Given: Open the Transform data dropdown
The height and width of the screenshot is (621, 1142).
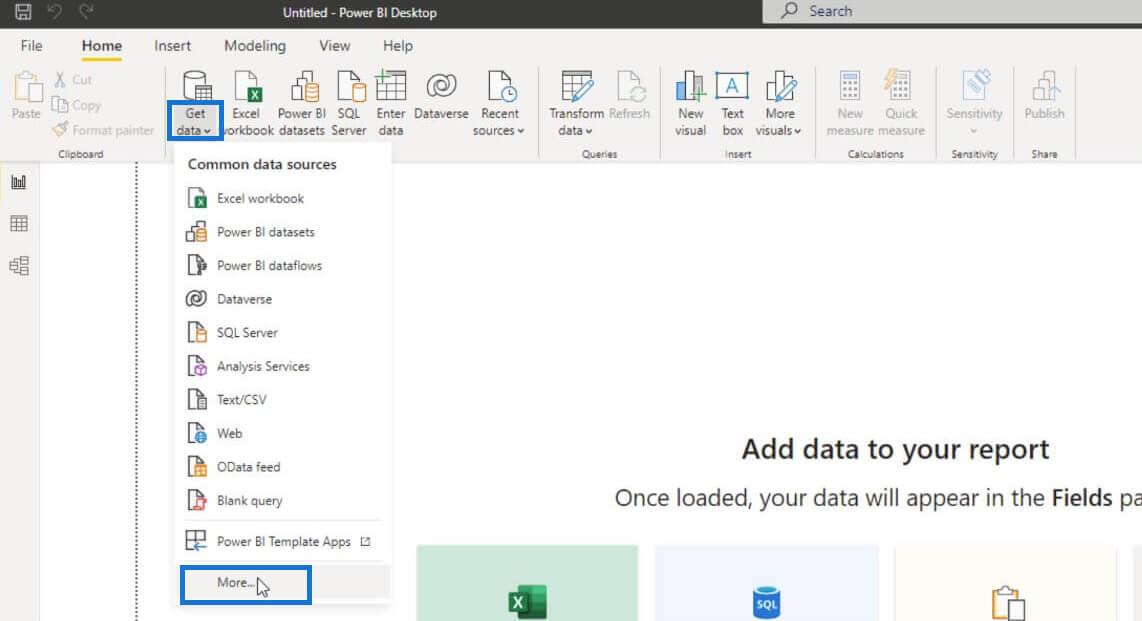Looking at the screenshot, I should (x=576, y=104).
